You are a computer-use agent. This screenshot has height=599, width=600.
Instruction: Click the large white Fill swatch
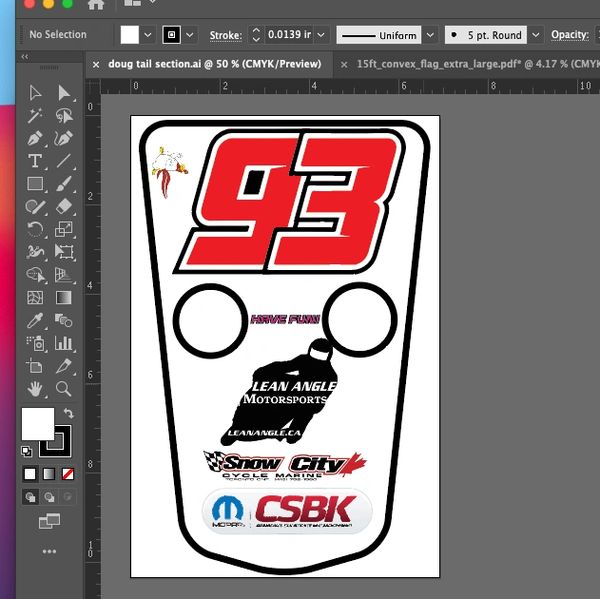click(x=38, y=424)
